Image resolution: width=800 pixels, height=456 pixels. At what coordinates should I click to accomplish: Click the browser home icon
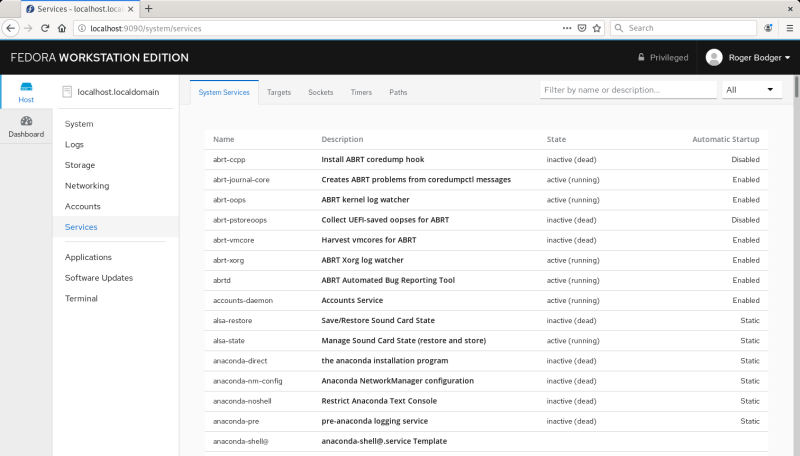(63, 28)
